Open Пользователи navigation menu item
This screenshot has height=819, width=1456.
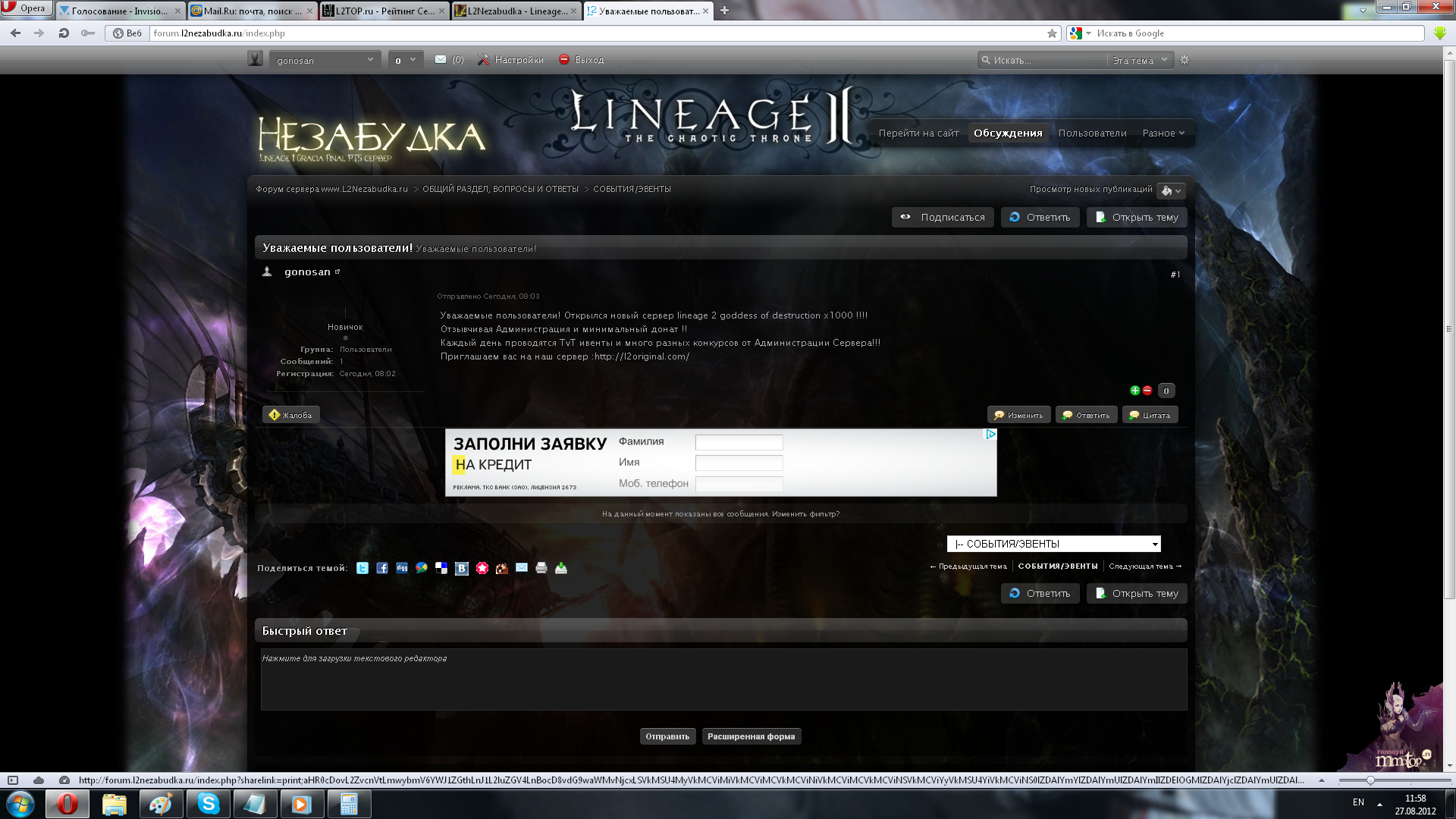[x=1092, y=133]
